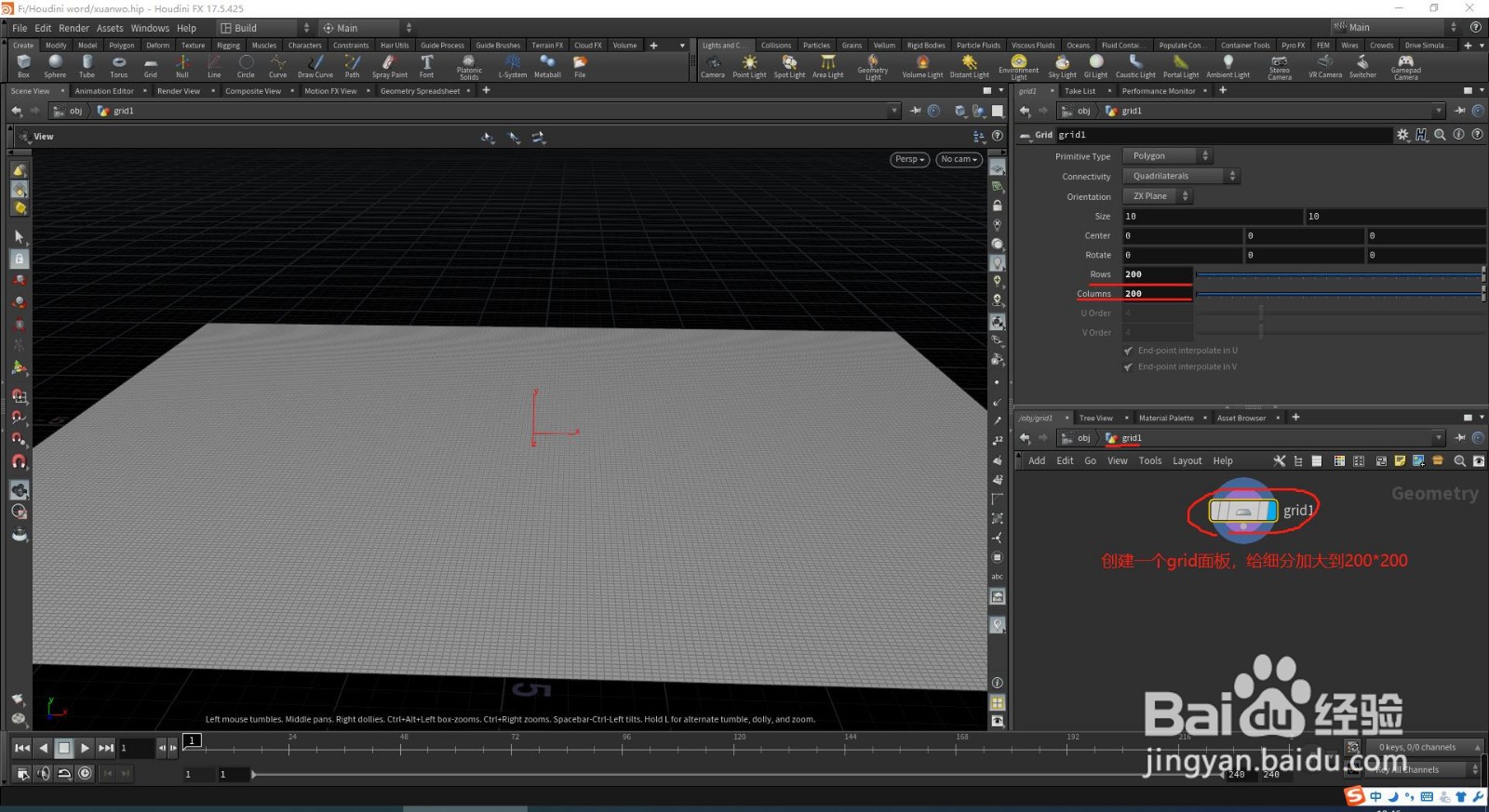Open the Render menu
The width and height of the screenshot is (1489, 812).
click(74, 28)
